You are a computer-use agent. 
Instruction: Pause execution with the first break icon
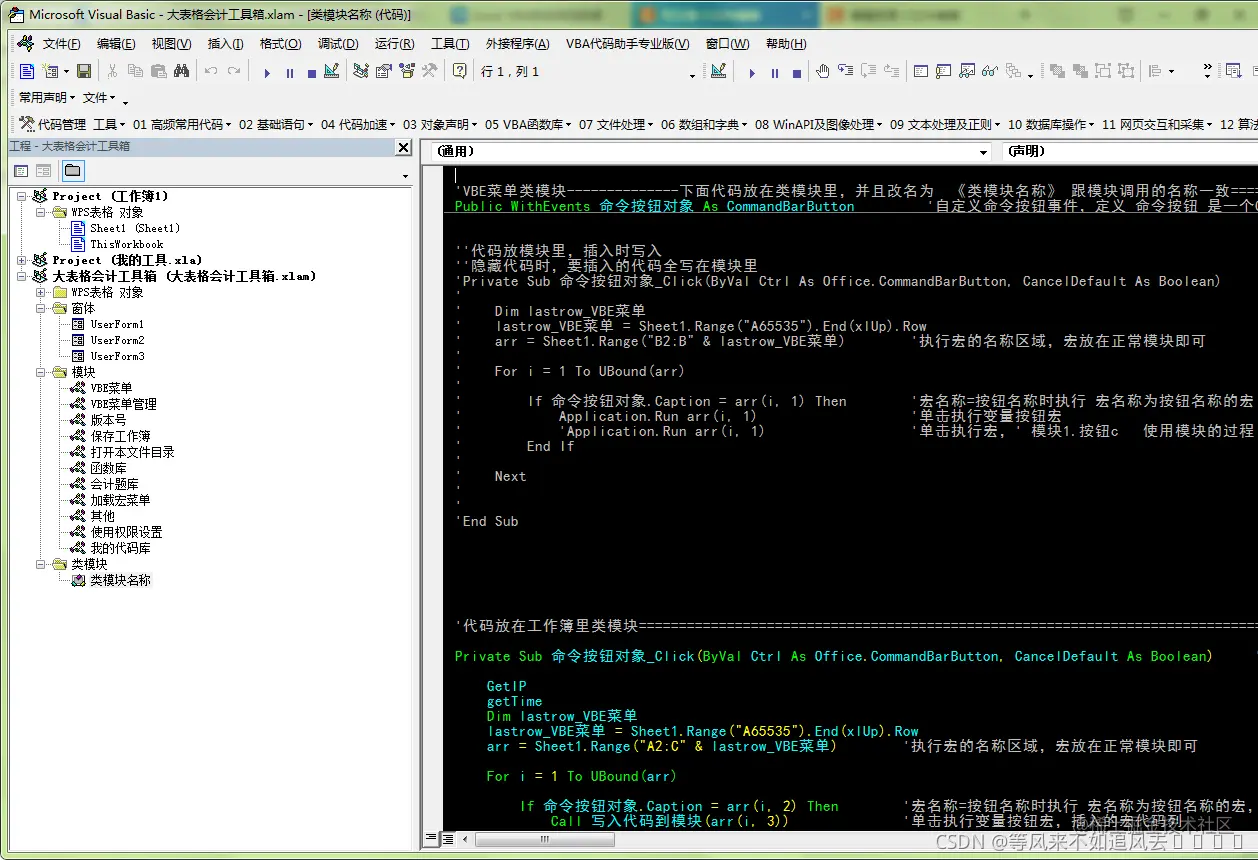coord(290,72)
